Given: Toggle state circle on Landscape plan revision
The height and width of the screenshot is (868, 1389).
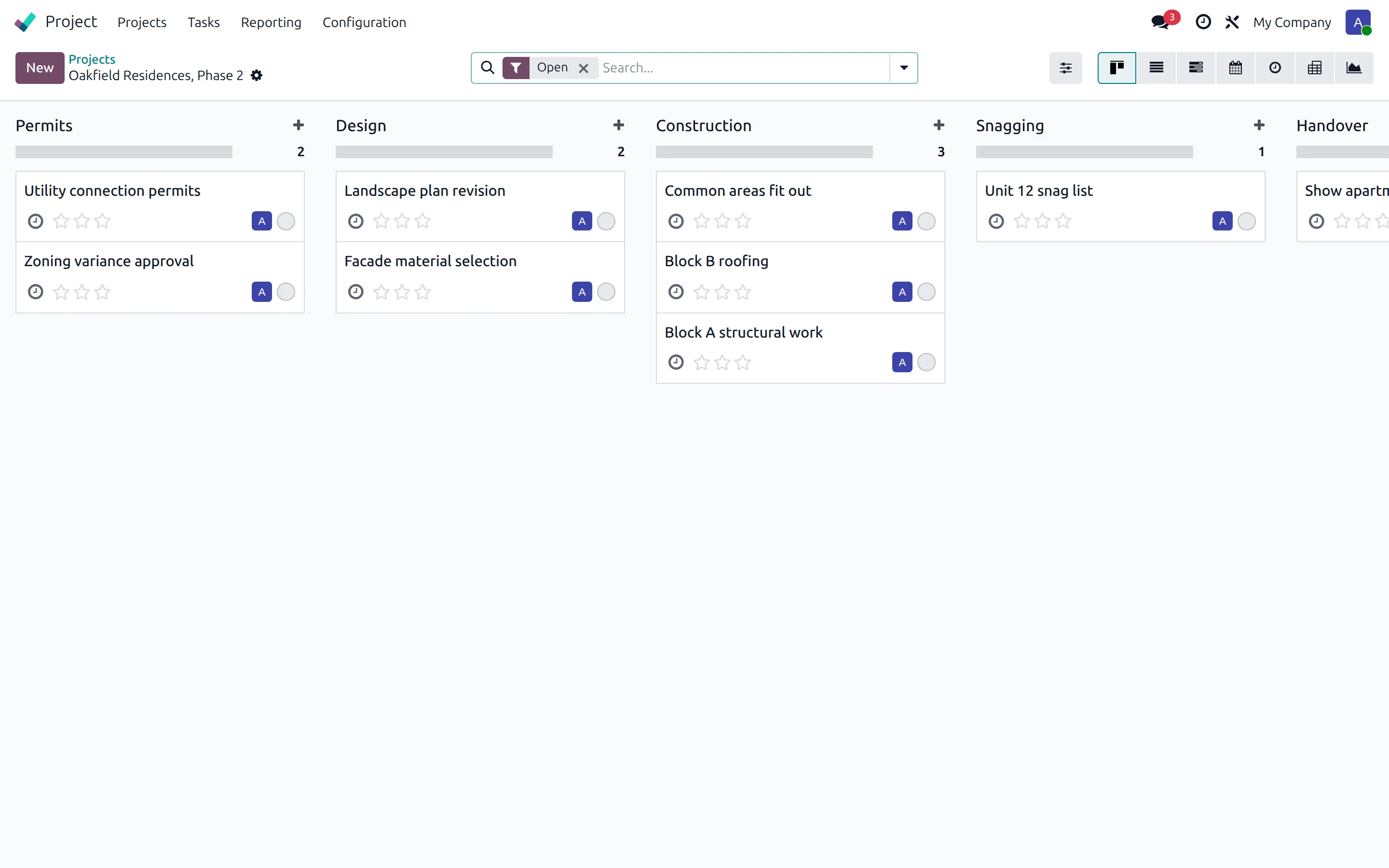Looking at the screenshot, I should coord(606,221).
